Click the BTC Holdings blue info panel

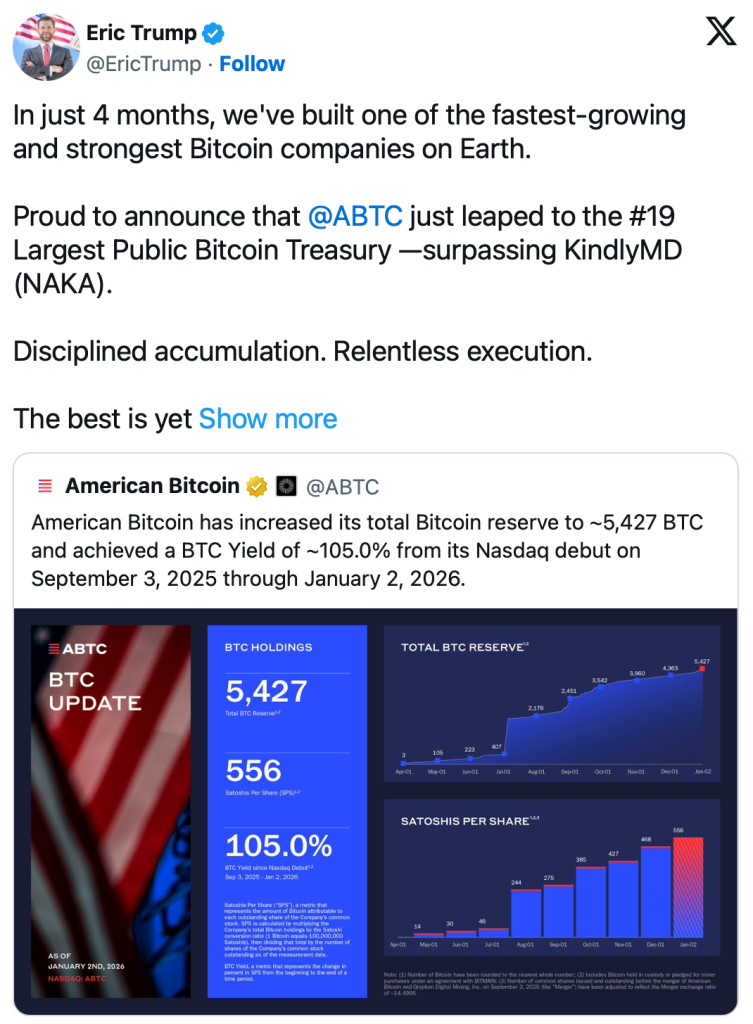click(279, 810)
